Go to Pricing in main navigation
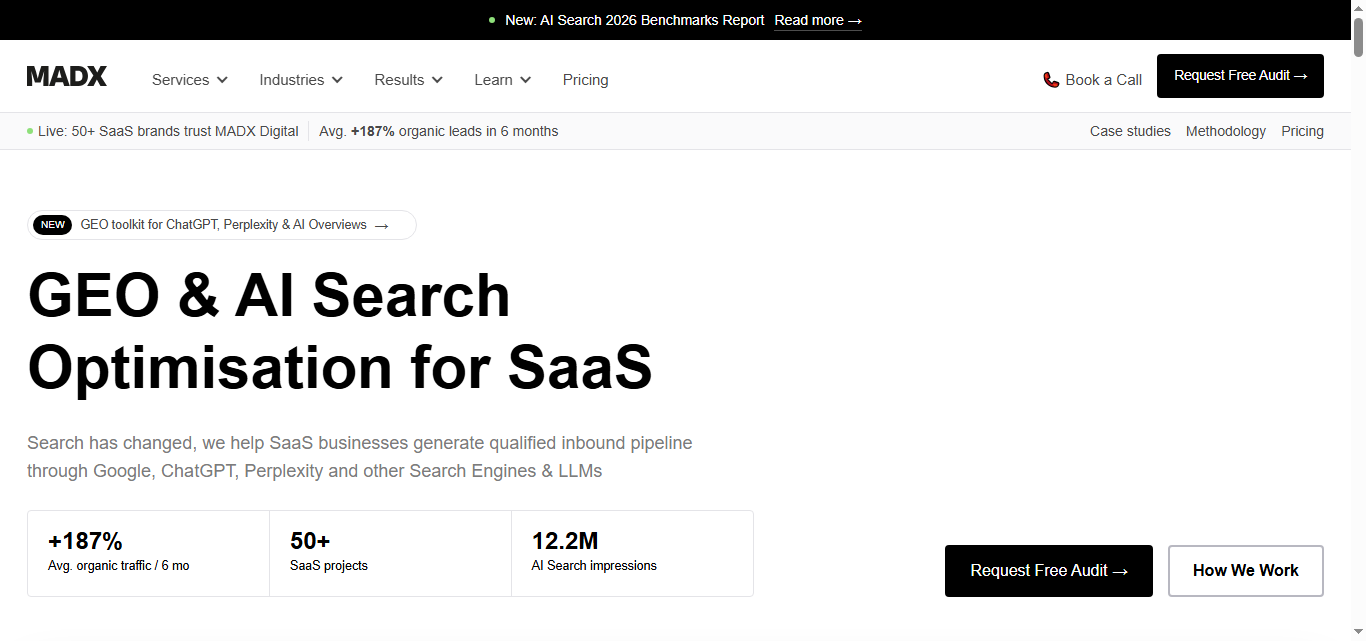Viewport: 1366px width, 641px height. (x=586, y=80)
